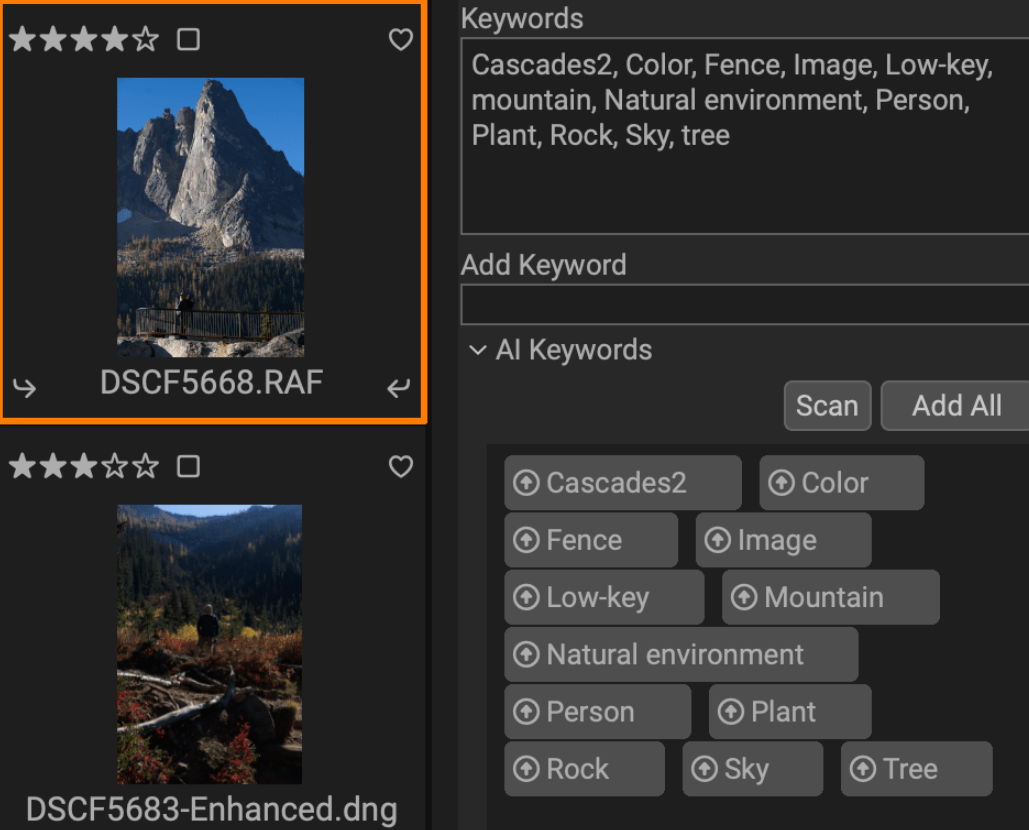The image size is (1029, 830).
Task: Click the Scan button
Action: [x=828, y=405]
